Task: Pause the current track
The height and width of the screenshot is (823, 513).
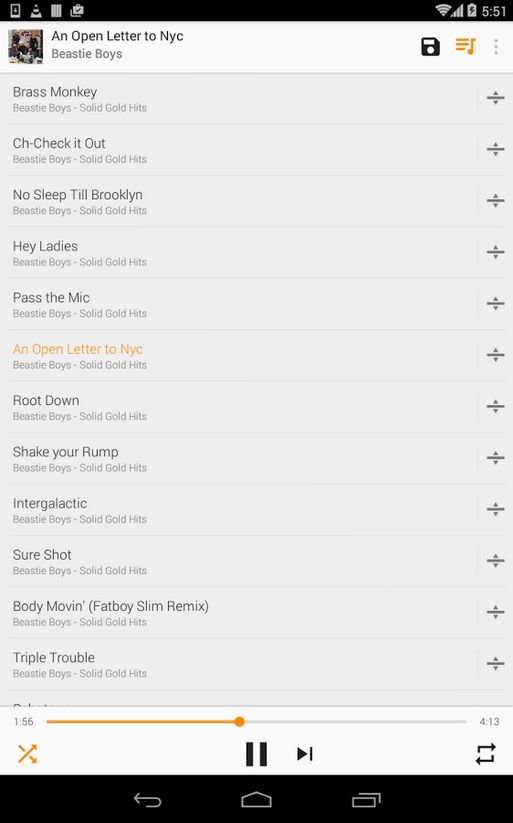Action: [256, 754]
